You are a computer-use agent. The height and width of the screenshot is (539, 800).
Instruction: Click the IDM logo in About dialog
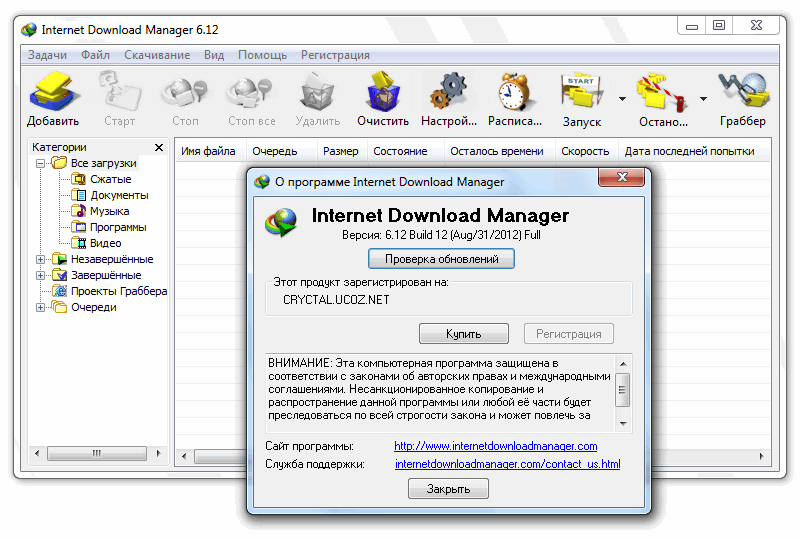281,223
